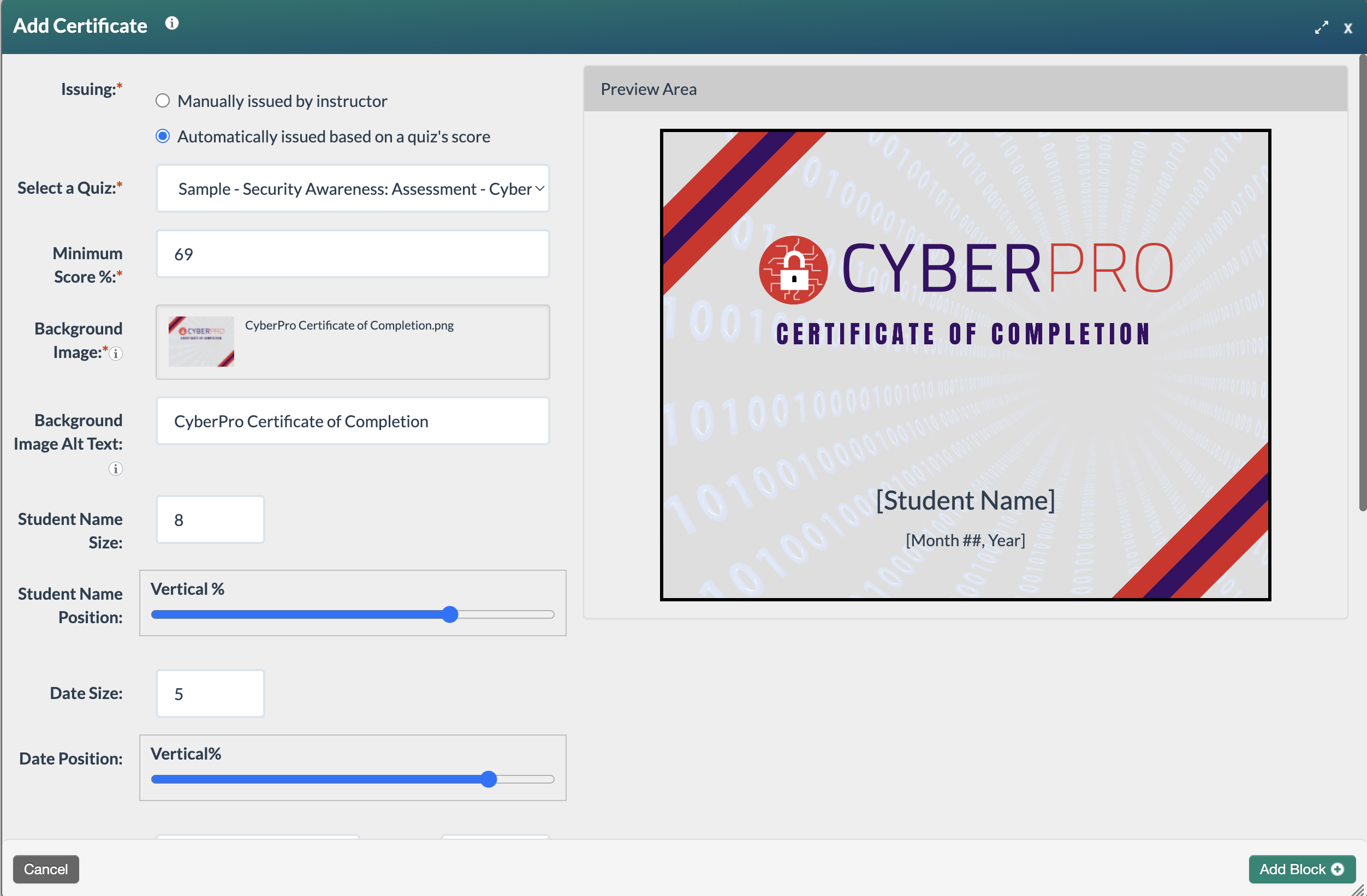Click the [Month ##, Year] placeholder in preview
The image size is (1367, 896).
pyautogui.click(x=966, y=541)
